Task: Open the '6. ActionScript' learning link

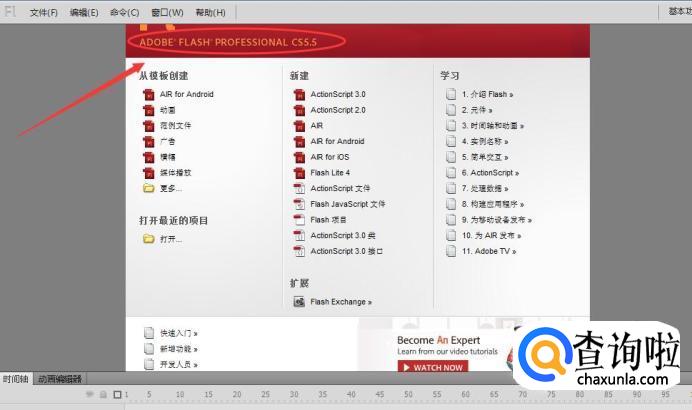Action: [x=490, y=173]
